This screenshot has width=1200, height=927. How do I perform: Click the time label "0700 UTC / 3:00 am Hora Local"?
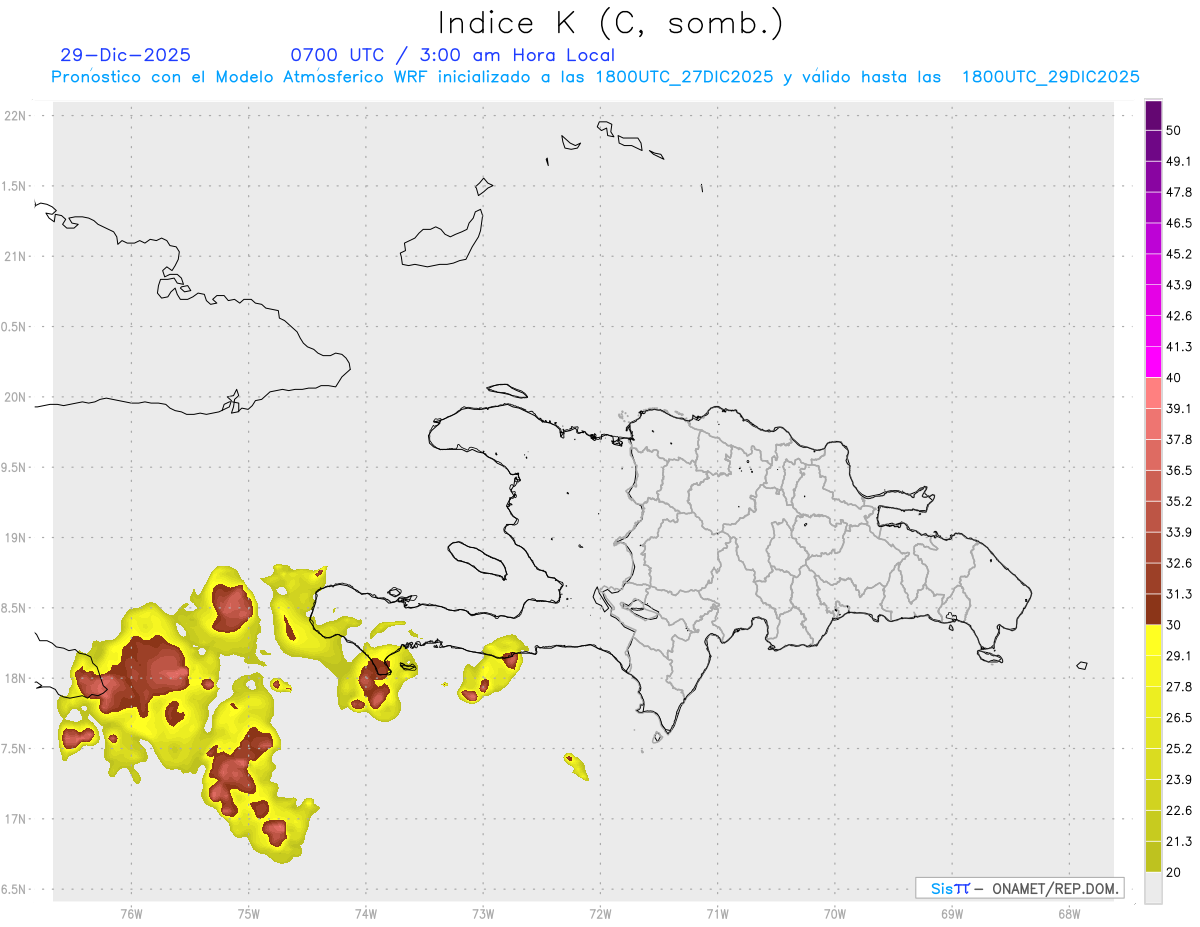[453, 55]
